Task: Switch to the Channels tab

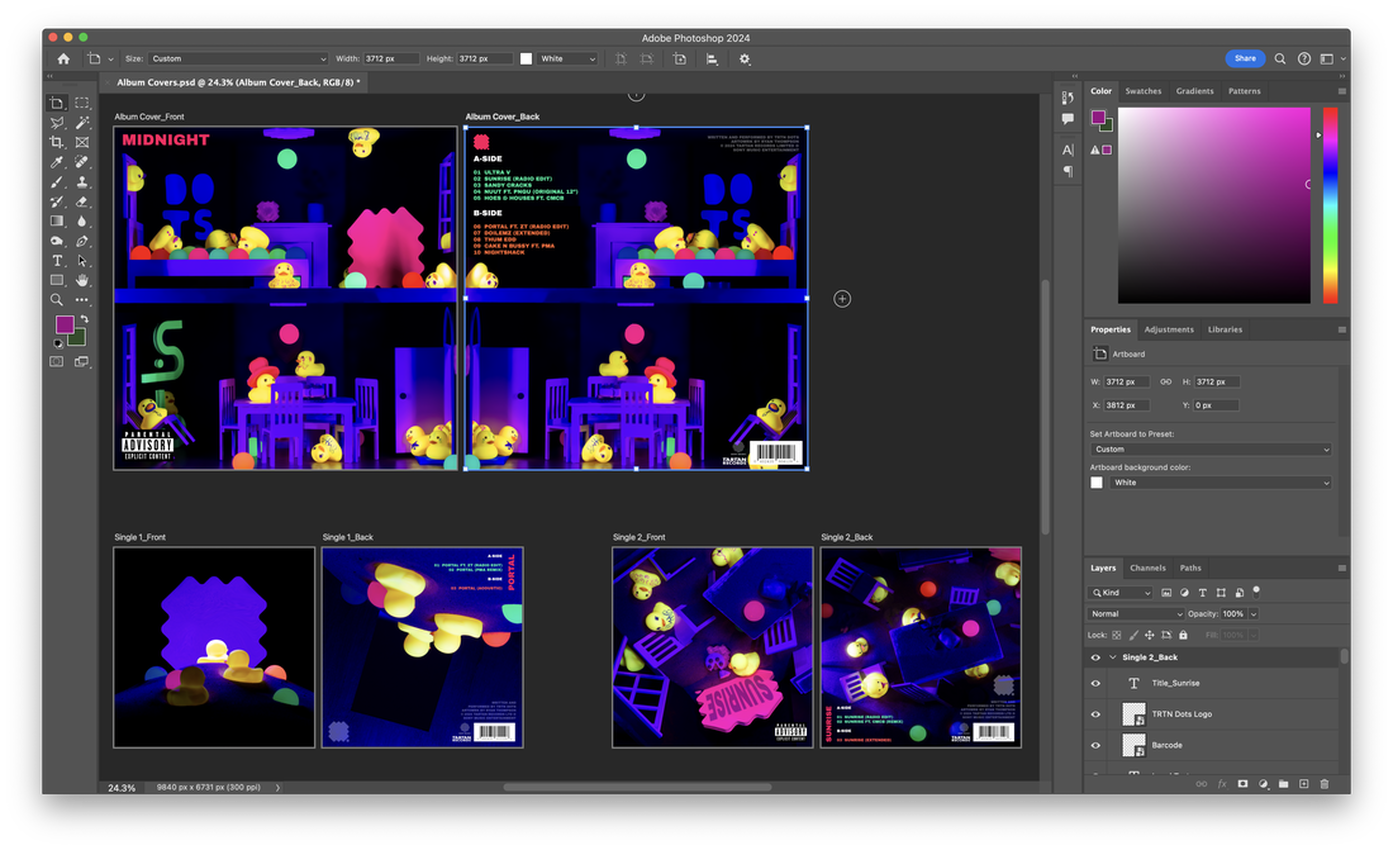Action: pyautogui.click(x=1147, y=568)
